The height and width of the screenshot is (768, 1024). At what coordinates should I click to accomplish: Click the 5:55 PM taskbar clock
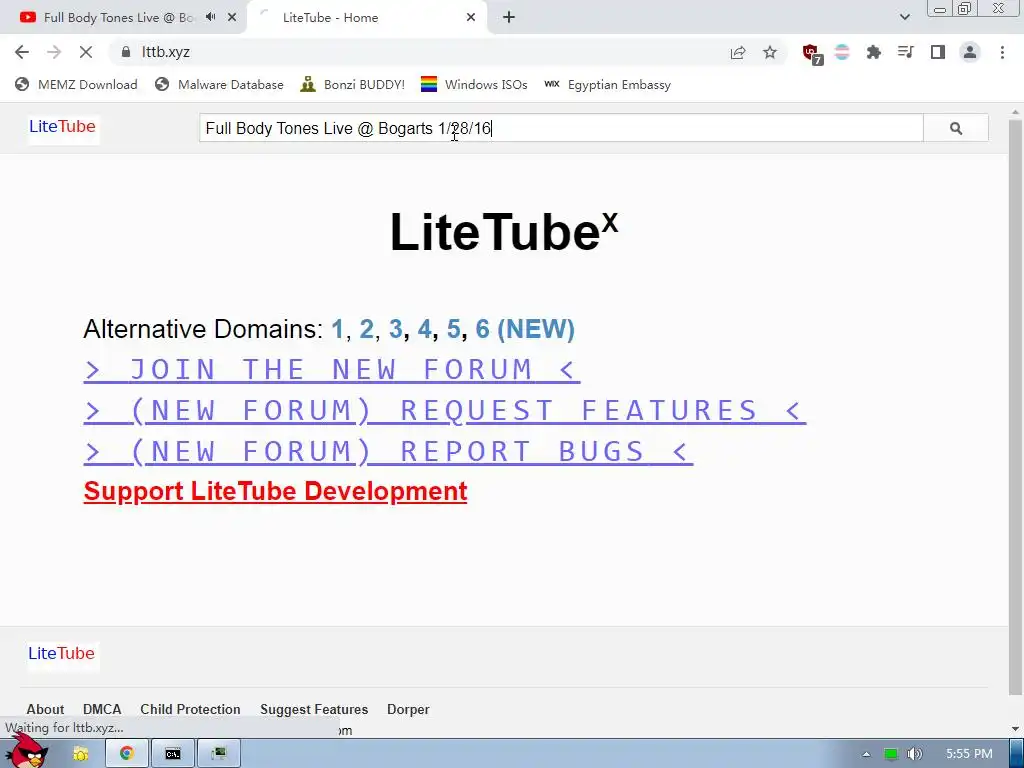coord(969,754)
